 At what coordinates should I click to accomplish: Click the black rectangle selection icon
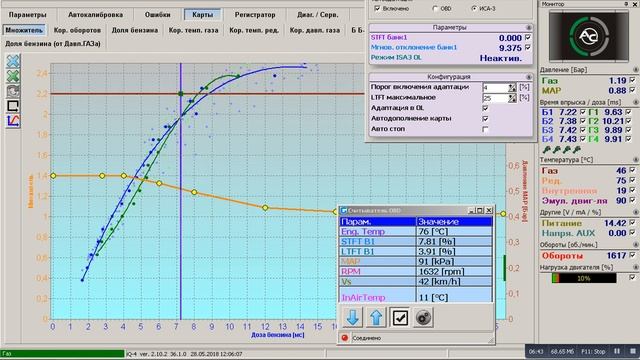[x=13, y=106]
